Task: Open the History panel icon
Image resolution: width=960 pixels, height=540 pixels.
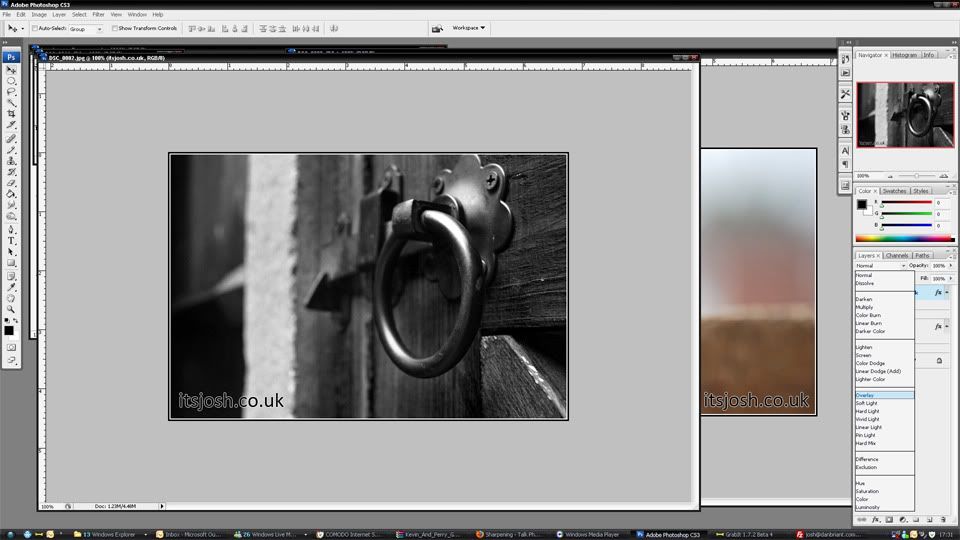Action: (845, 59)
